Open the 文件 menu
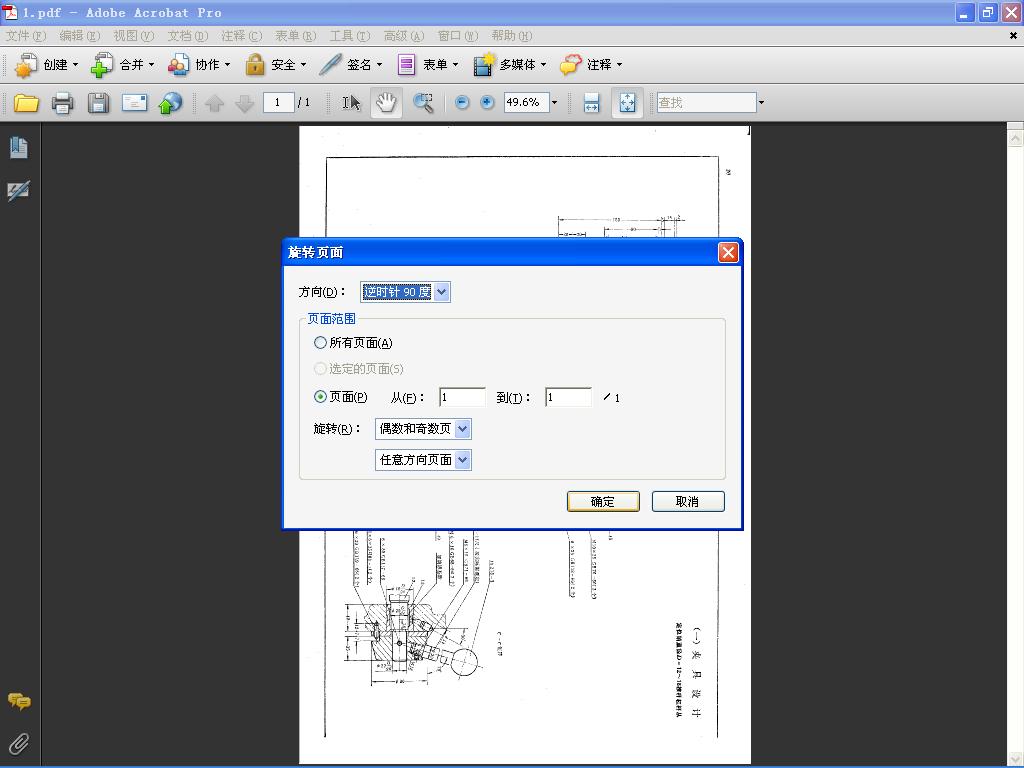Image resolution: width=1024 pixels, height=768 pixels. coord(26,36)
